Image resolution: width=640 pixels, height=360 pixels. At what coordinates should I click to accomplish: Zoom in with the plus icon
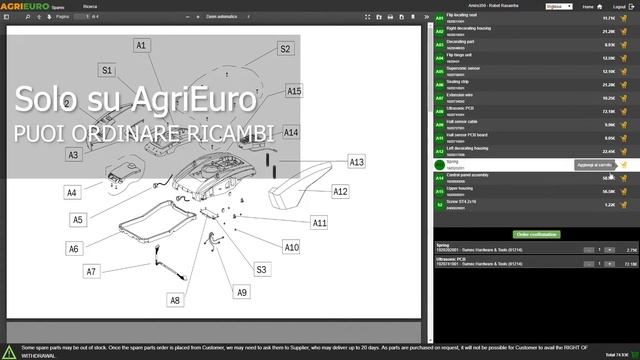[x=198, y=17]
